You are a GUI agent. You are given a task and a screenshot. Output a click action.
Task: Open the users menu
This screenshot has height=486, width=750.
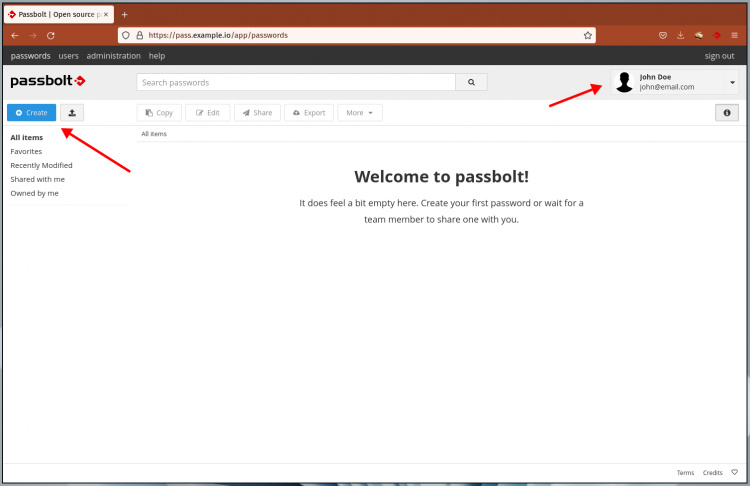pyautogui.click(x=68, y=56)
